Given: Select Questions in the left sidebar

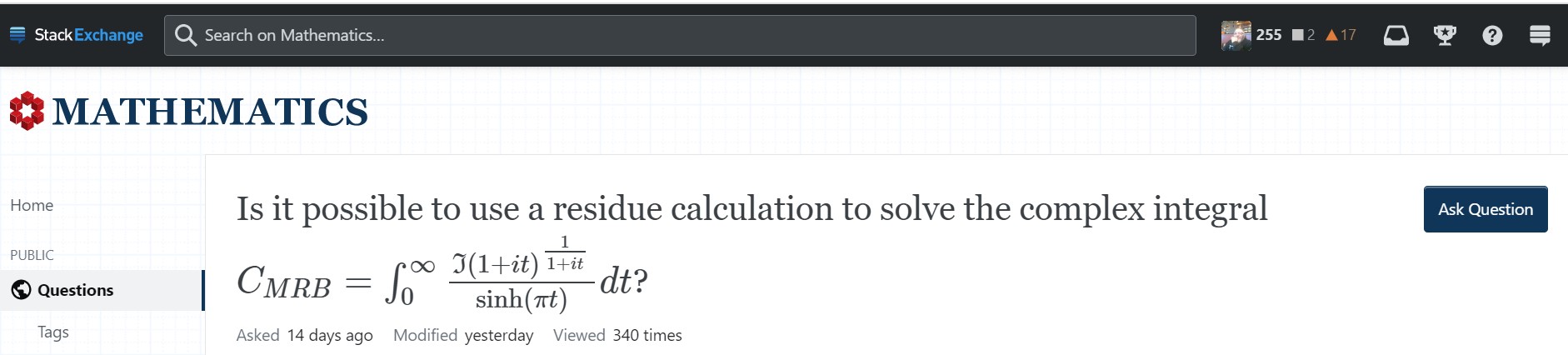Looking at the screenshot, I should tap(75, 290).
